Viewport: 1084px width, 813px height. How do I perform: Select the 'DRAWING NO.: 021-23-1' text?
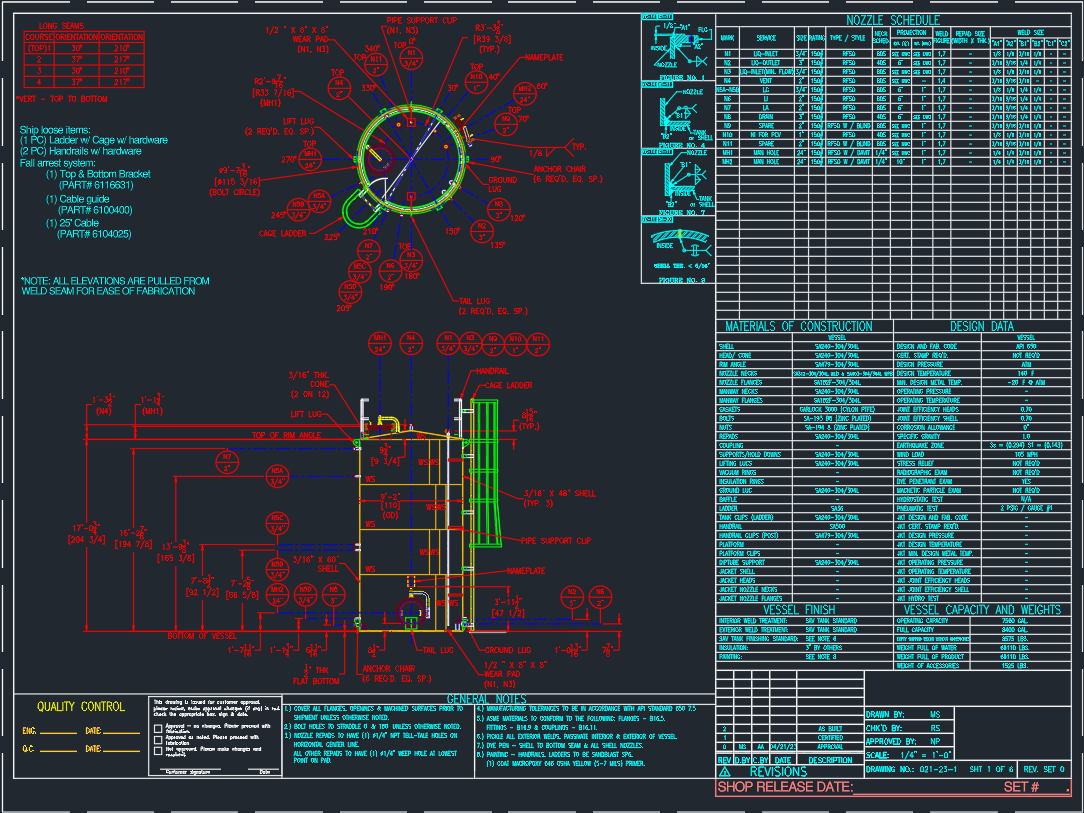coord(911,769)
